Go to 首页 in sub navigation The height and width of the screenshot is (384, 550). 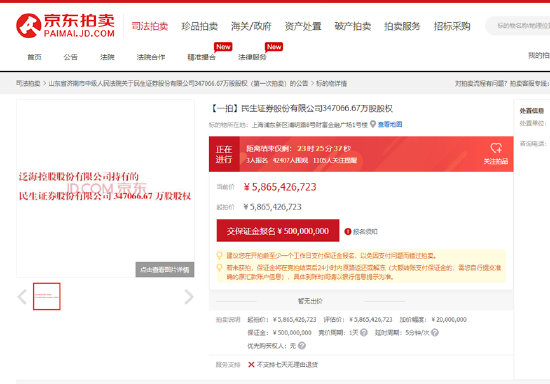tap(34, 57)
